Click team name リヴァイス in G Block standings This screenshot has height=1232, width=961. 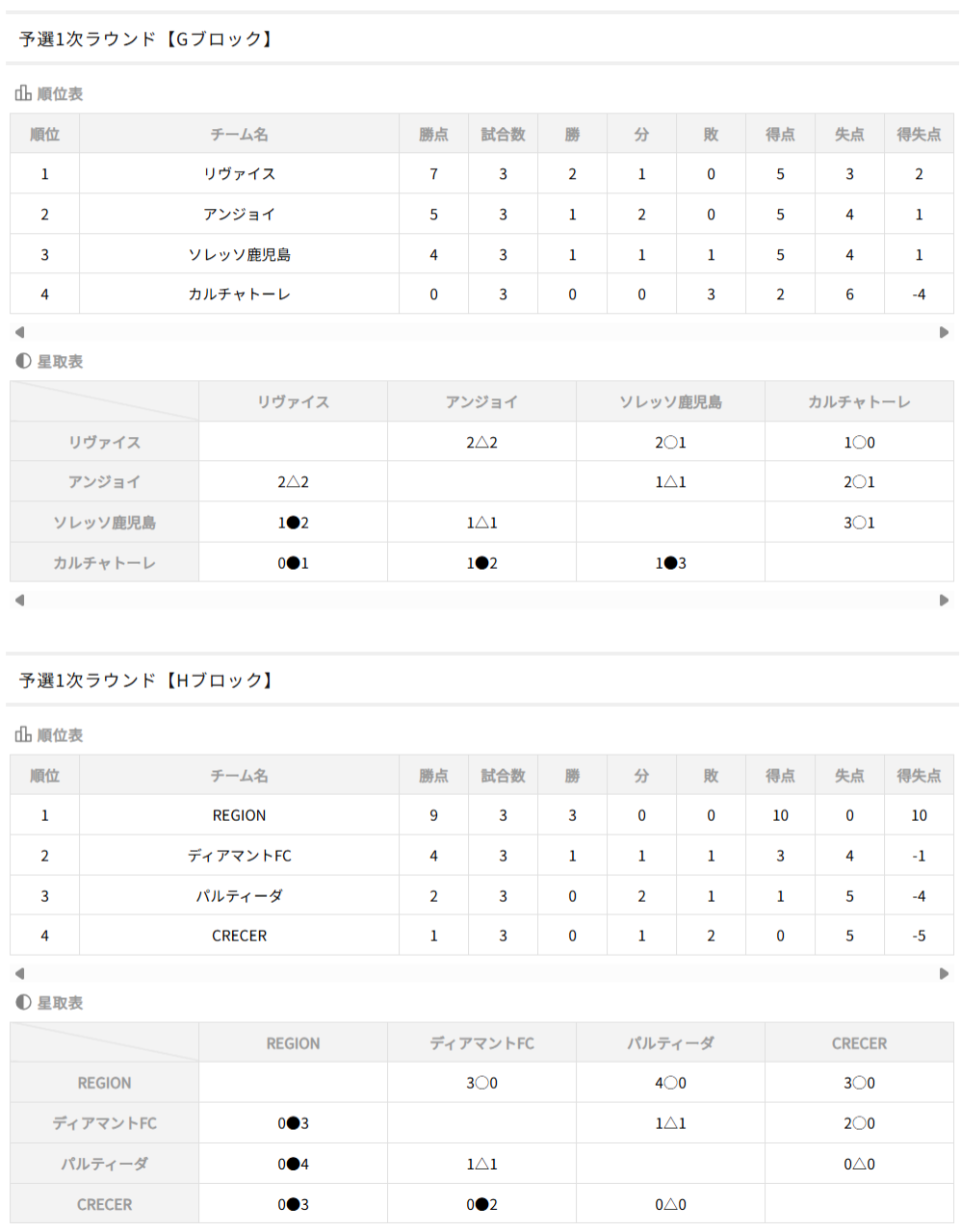[x=239, y=174]
